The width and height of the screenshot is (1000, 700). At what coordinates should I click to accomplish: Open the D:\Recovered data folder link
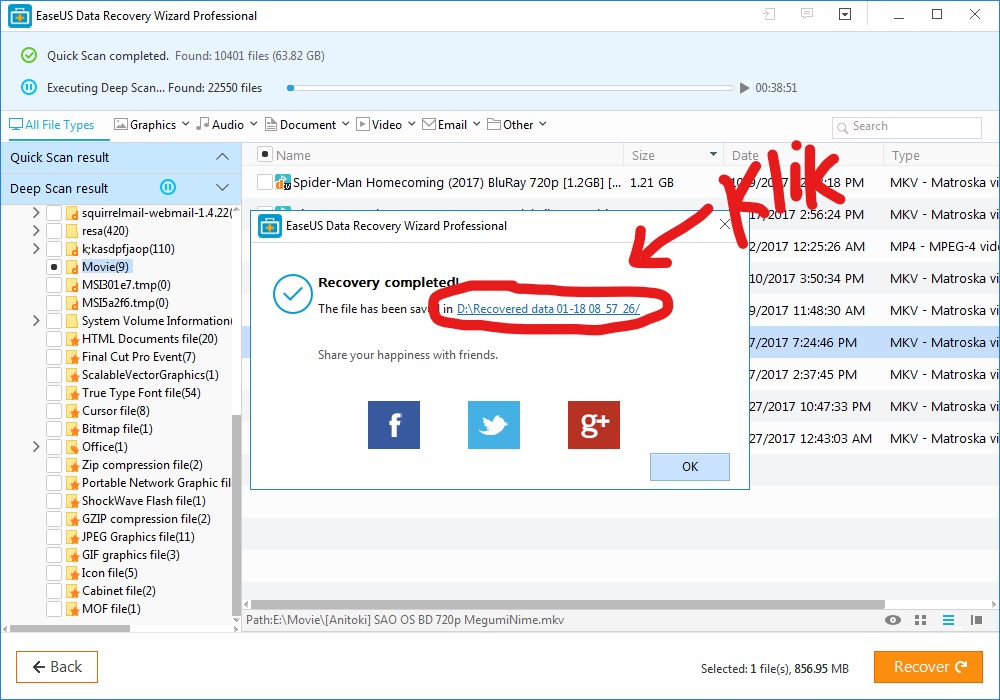tap(548, 309)
